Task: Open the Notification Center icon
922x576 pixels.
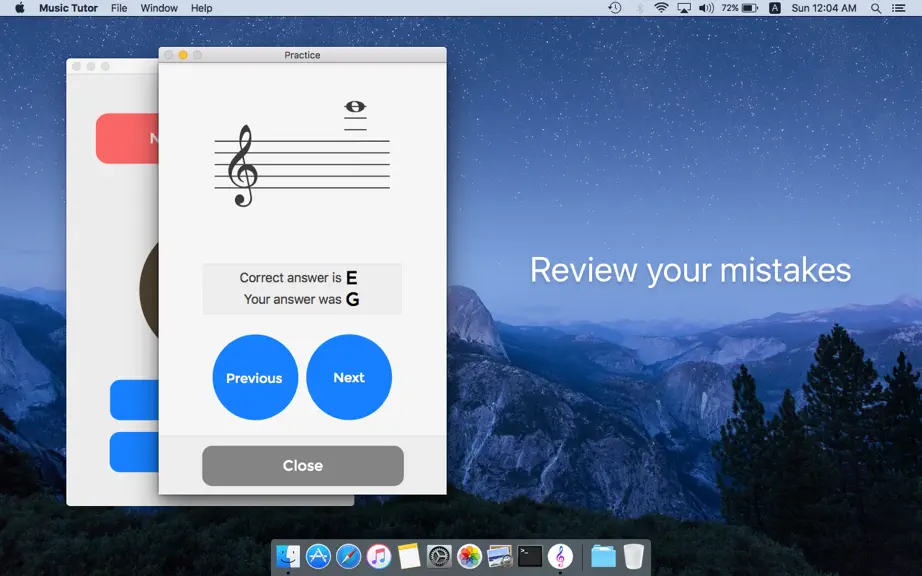Action: [x=898, y=8]
